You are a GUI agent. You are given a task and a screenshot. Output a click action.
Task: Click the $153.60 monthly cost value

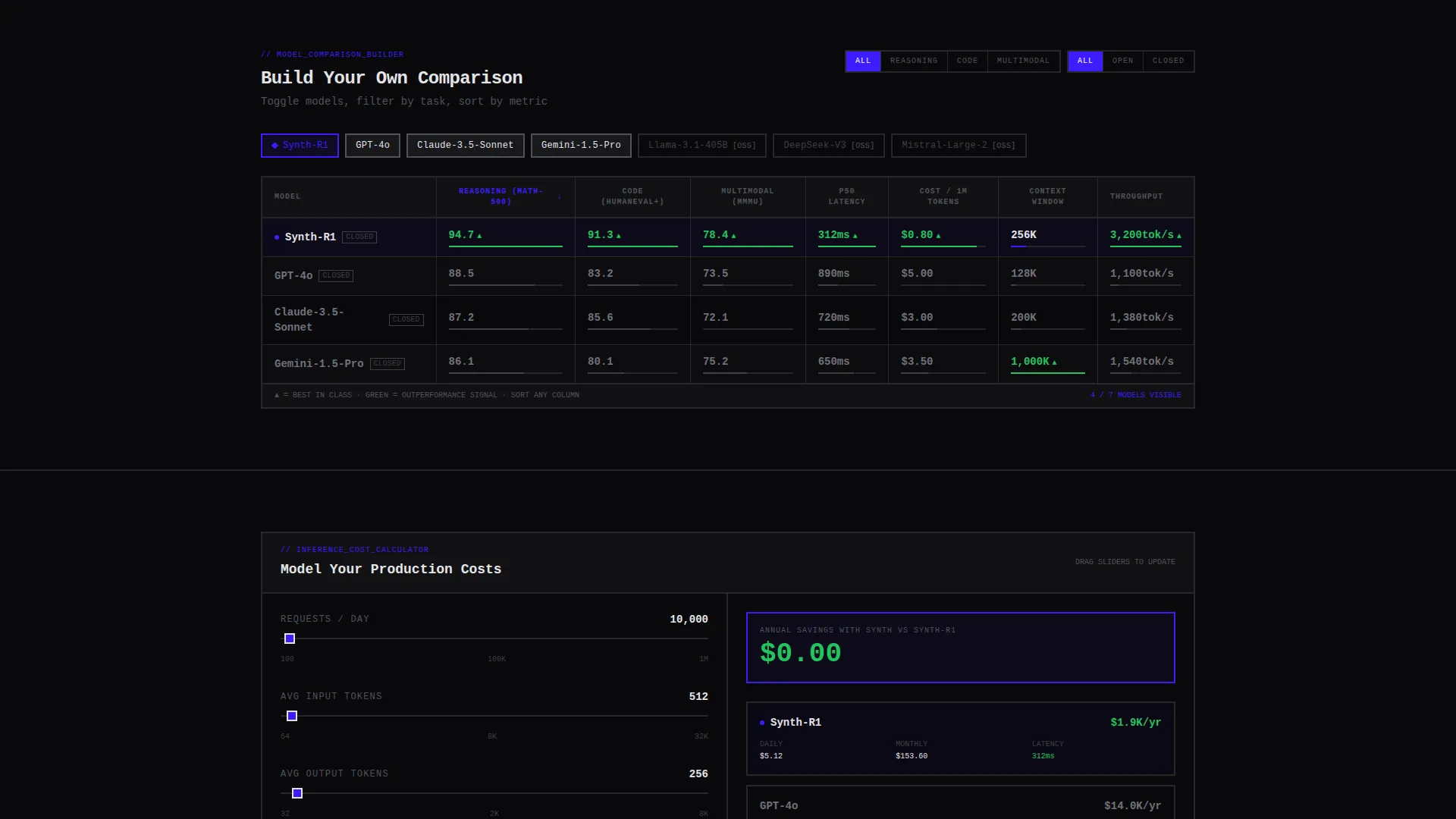(912, 756)
